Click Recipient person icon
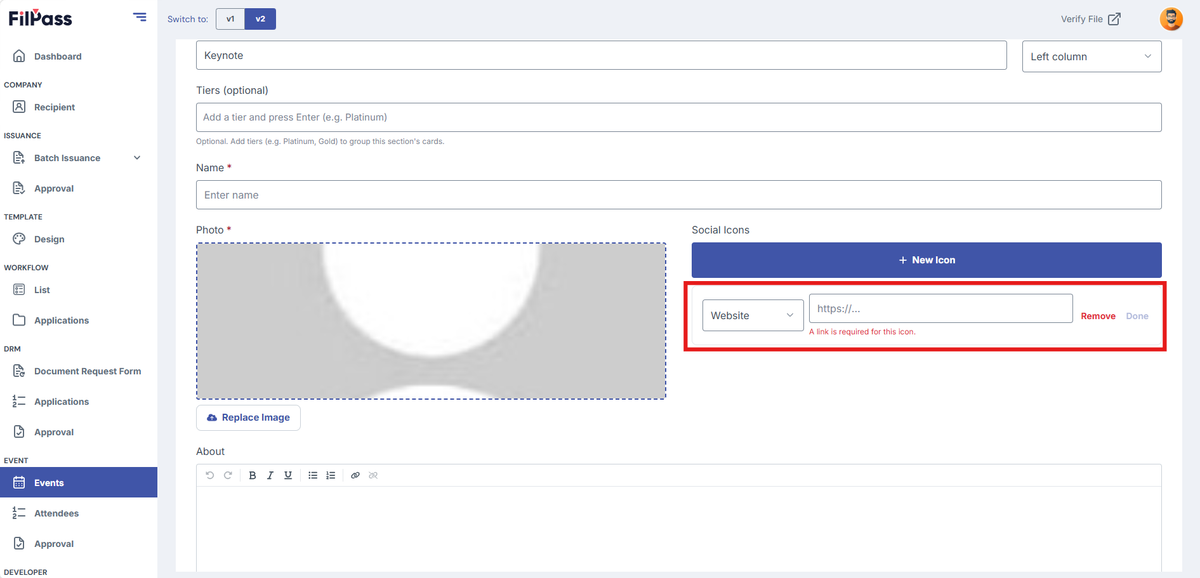Screen dimensions: 1200x578 tap(19, 107)
